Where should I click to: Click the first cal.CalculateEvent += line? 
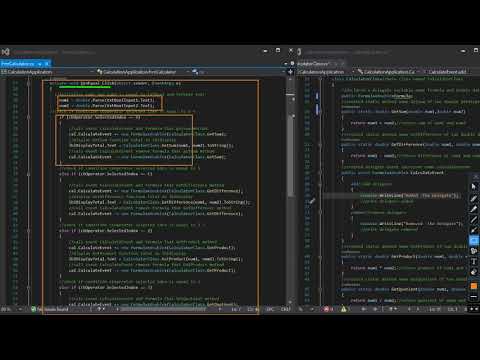[147, 134]
